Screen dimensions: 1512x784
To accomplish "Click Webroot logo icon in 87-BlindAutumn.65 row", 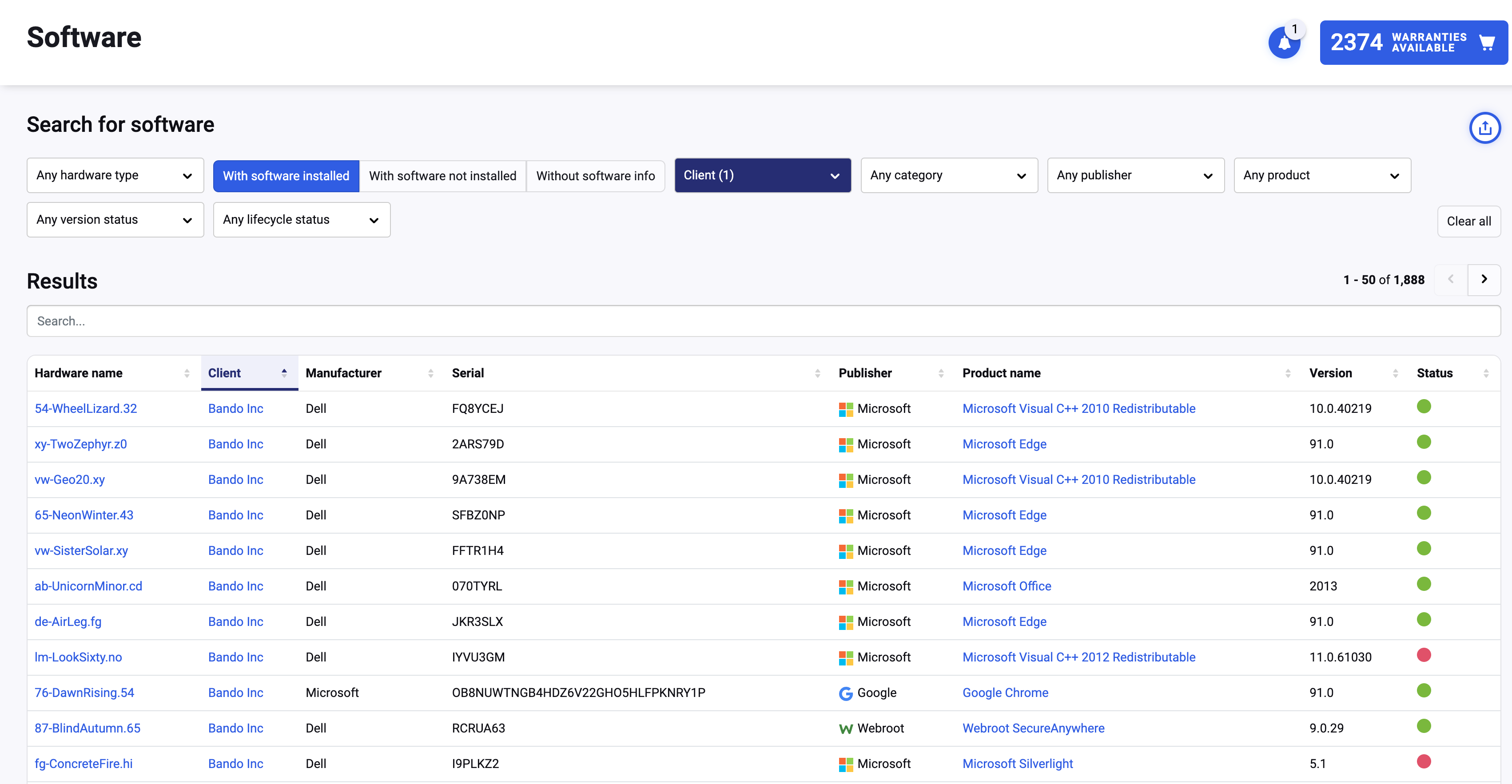I will pos(846,729).
